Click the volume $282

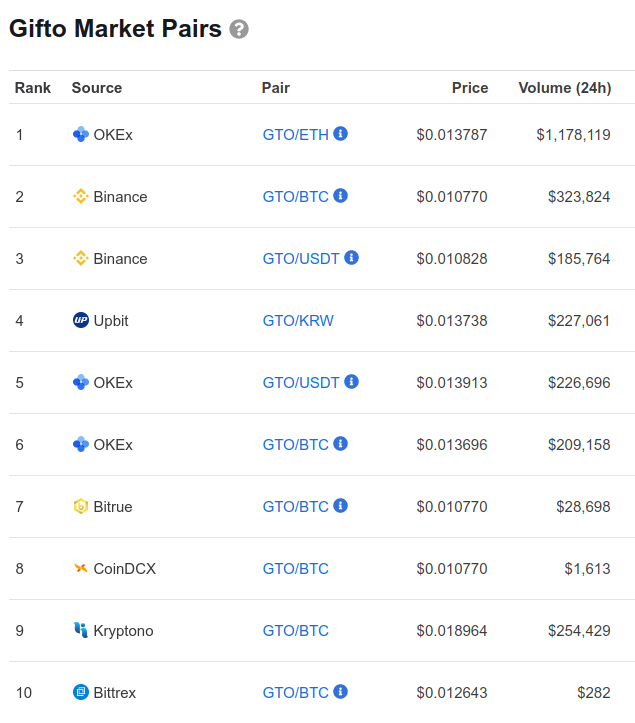pyautogui.click(x=594, y=693)
